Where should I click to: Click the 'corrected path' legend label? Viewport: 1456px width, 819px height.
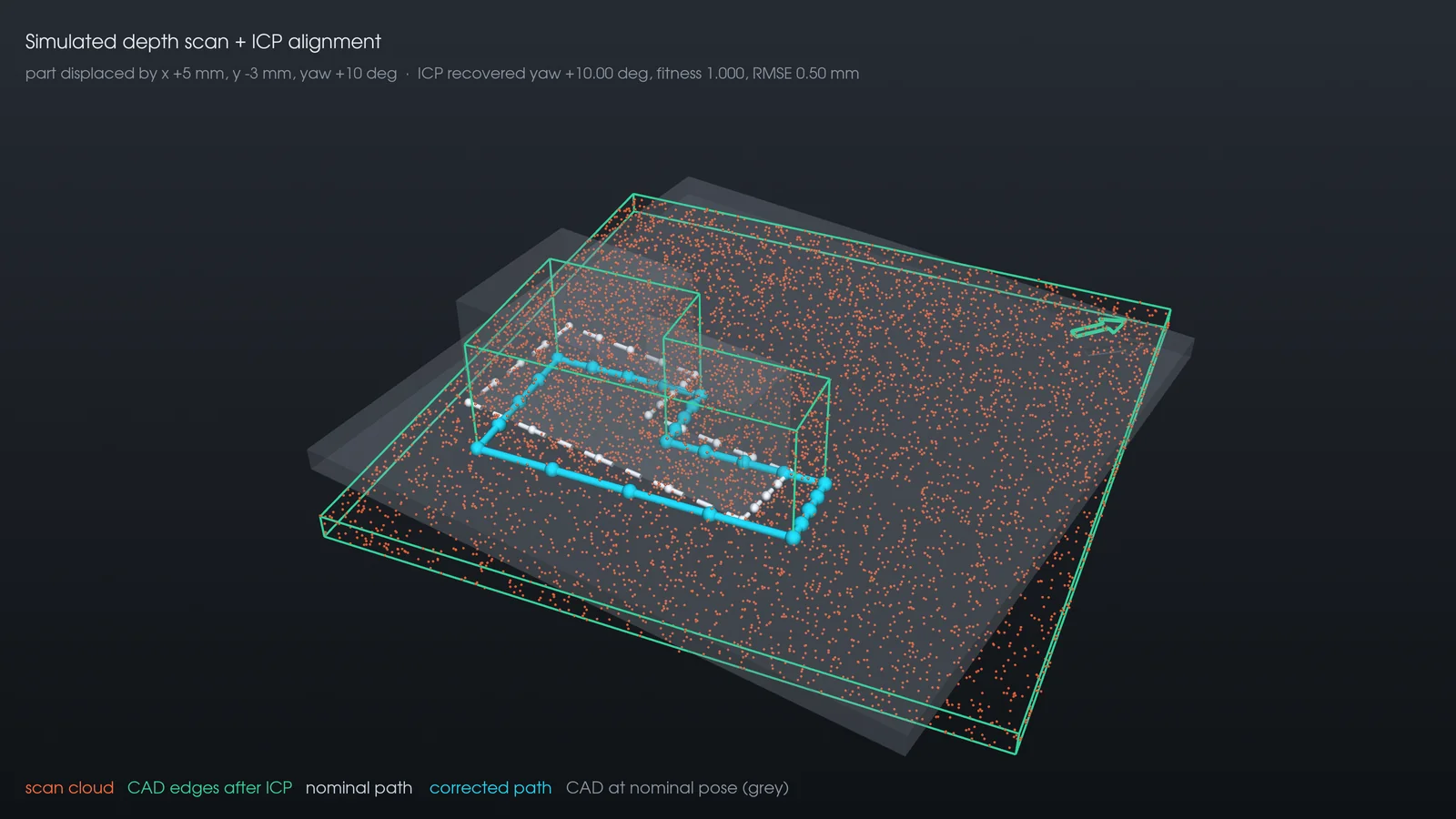pyautogui.click(x=490, y=788)
